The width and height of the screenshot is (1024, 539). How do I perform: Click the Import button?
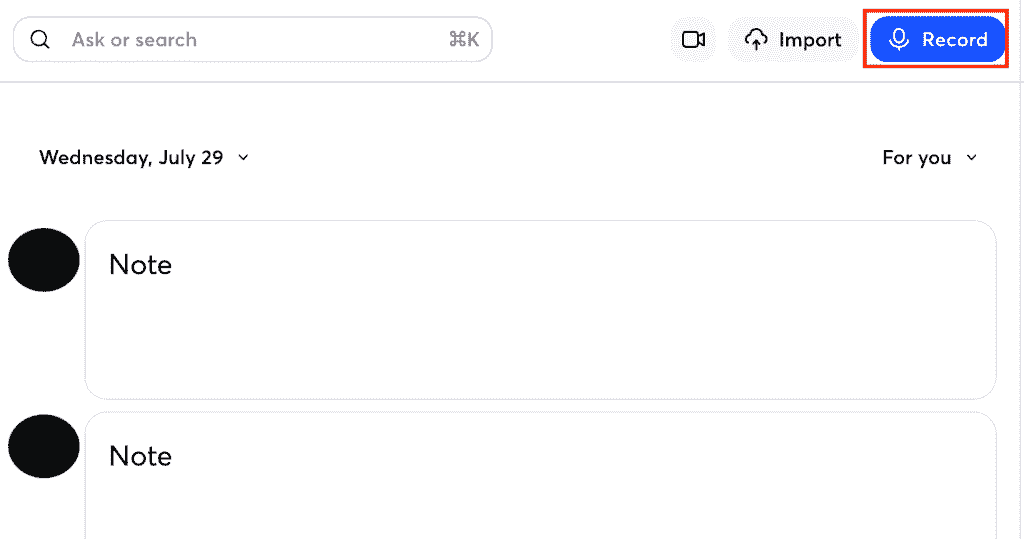[792, 39]
